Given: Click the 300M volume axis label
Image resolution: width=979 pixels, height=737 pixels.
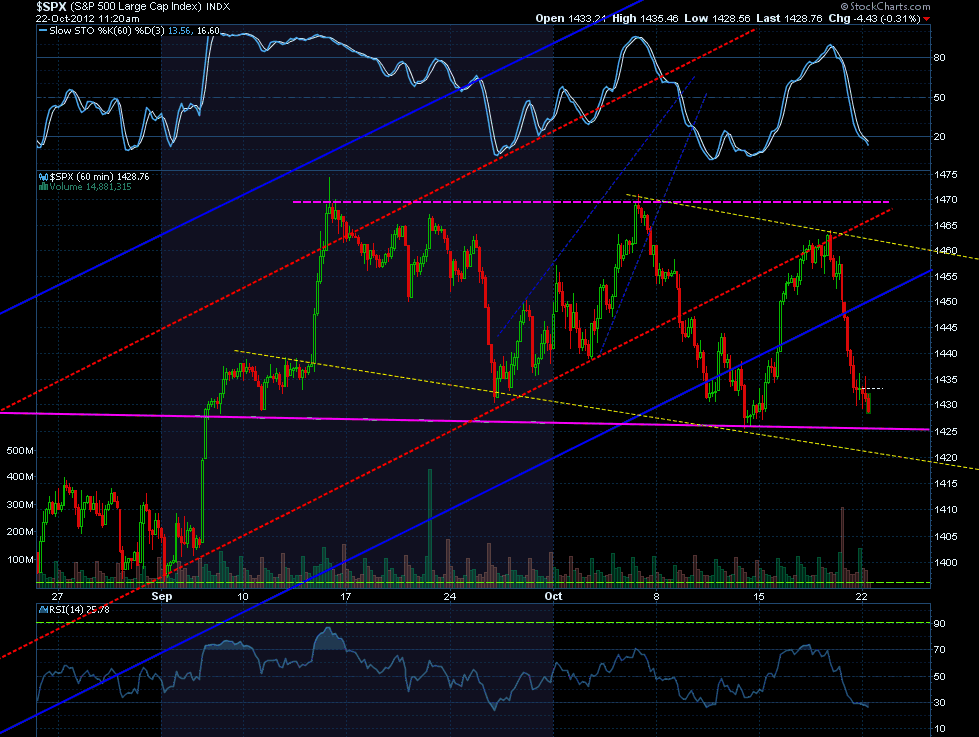Looking at the screenshot, I should [20, 505].
